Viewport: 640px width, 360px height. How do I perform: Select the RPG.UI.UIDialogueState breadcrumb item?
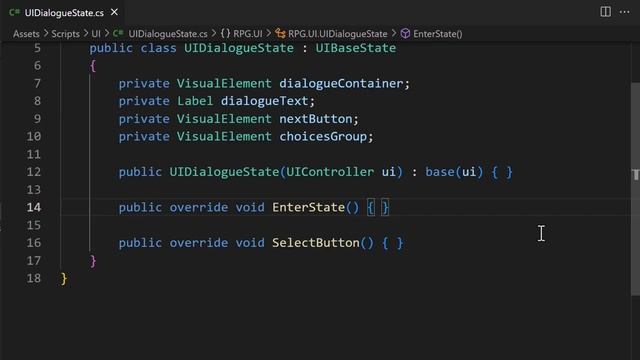[338, 34]
